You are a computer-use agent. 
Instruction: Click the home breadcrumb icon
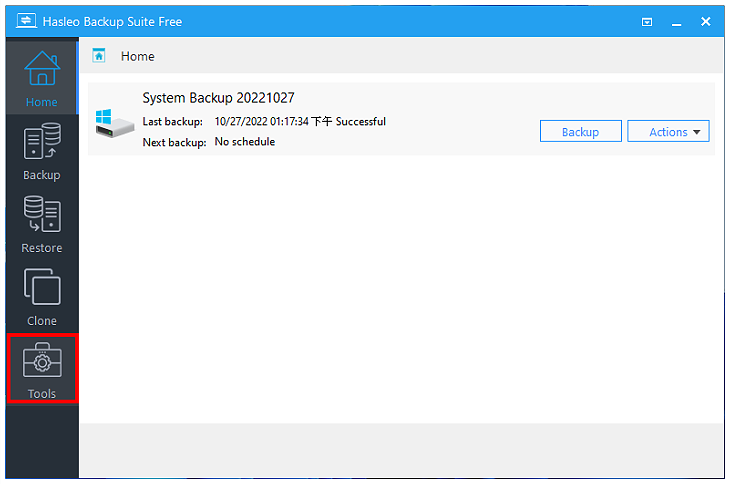pyautogui.click(x=99, y=56)
